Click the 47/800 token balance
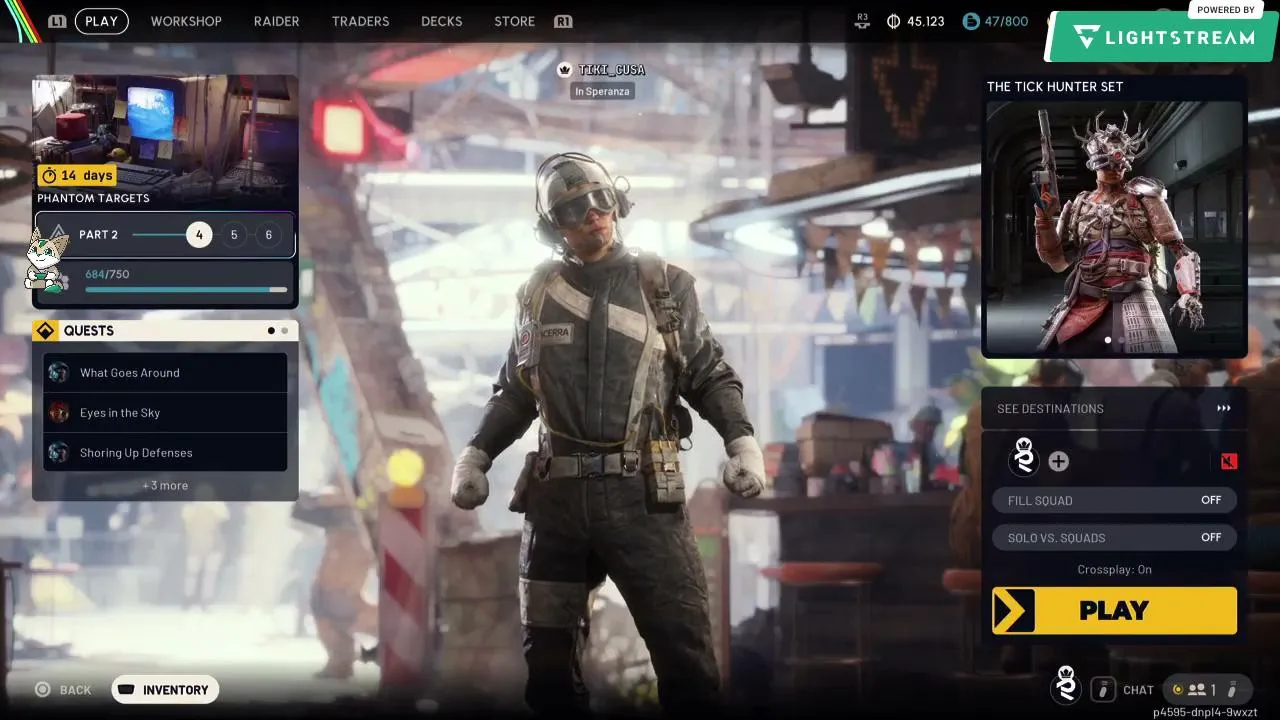The image size is (1280, 720). click(1006, 21)
